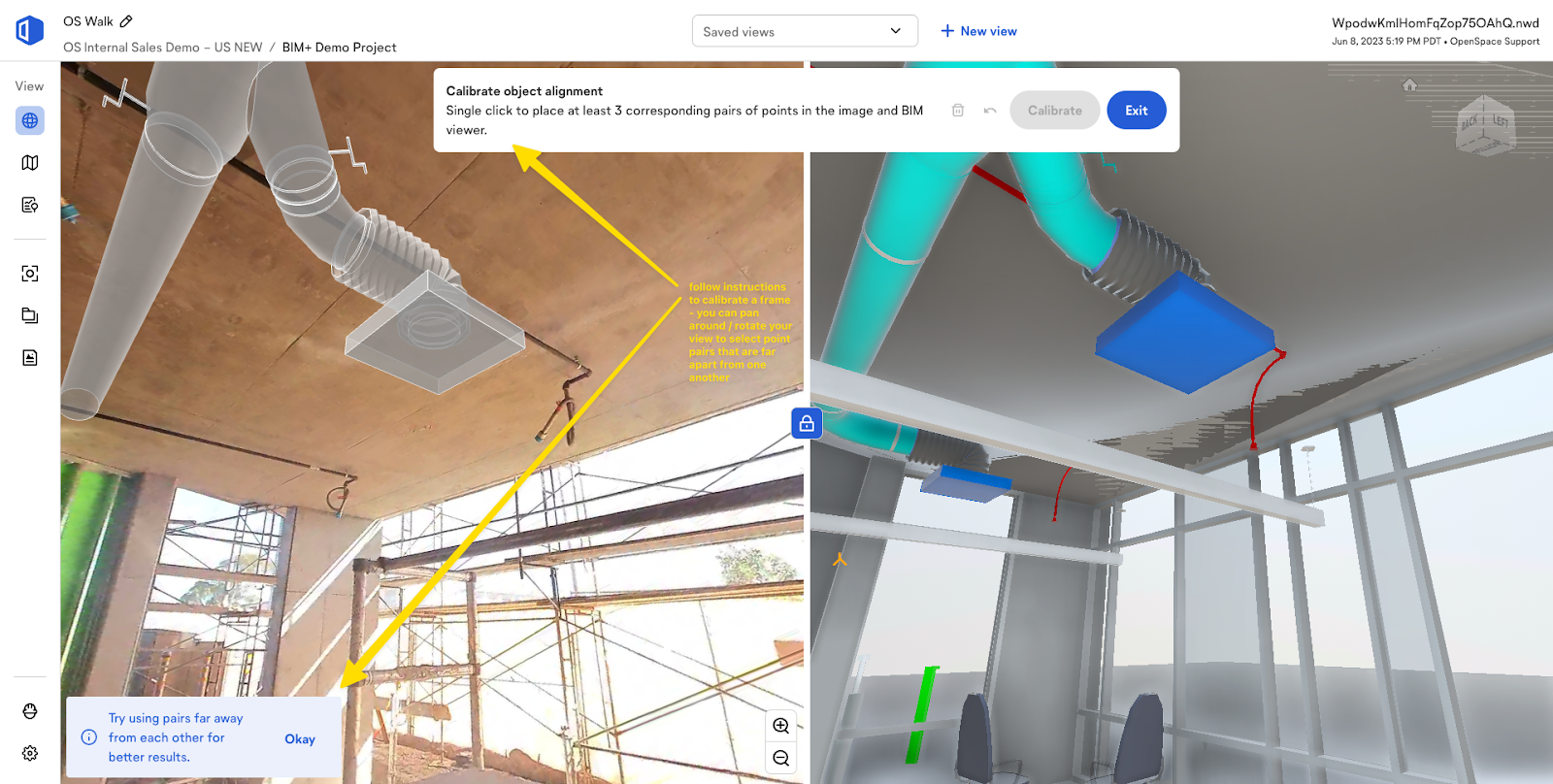Click the capture focus icon in sidebar

coord(30,274)
